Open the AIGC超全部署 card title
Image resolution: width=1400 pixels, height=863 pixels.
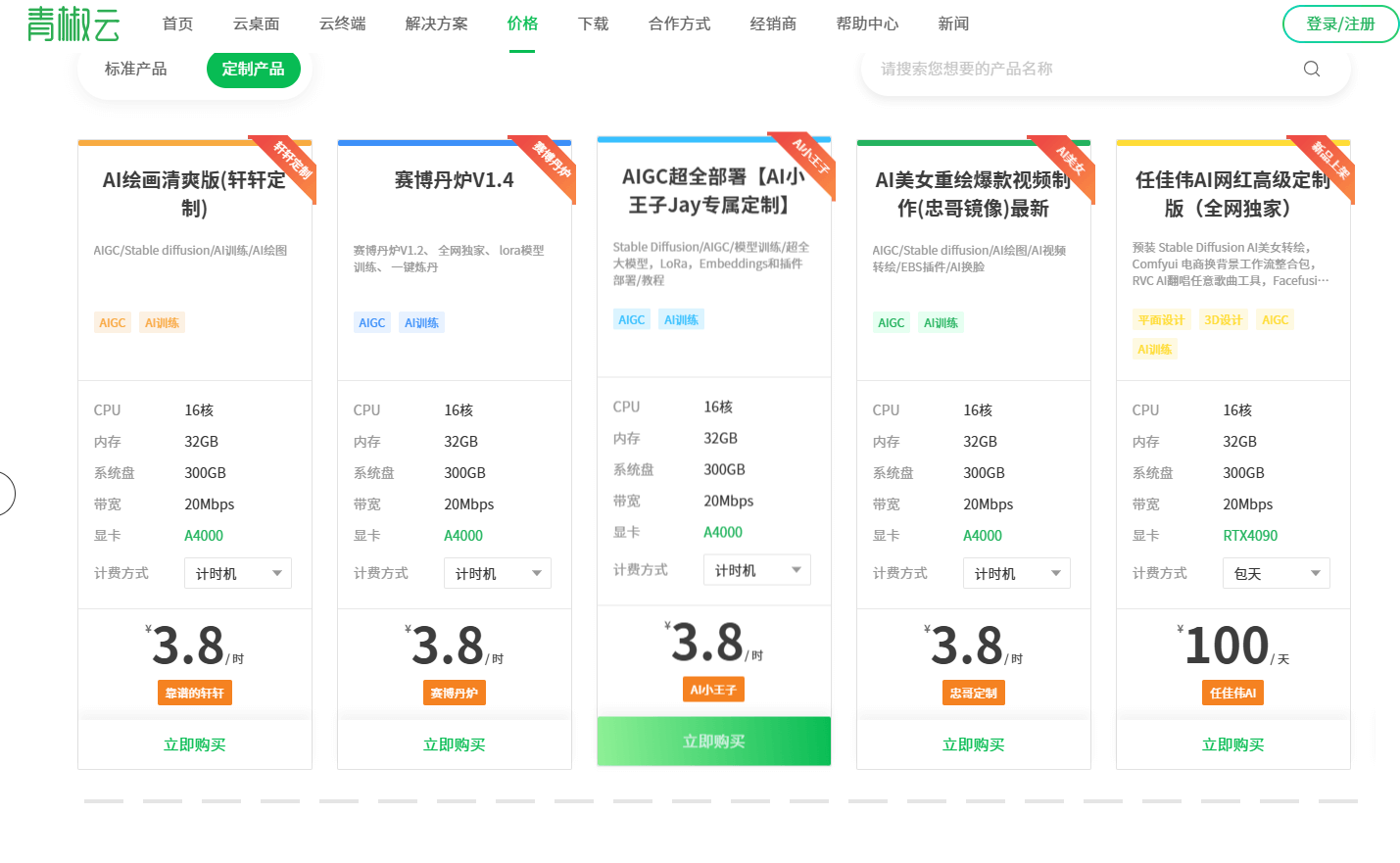pos(714,191)
